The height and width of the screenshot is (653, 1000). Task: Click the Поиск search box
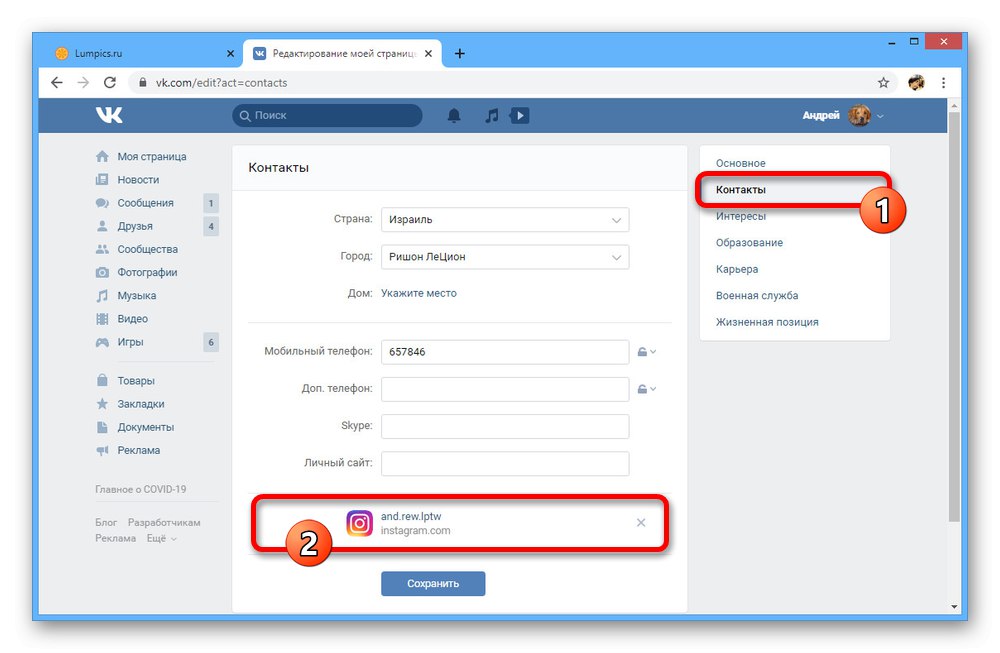tap(327, 115)
